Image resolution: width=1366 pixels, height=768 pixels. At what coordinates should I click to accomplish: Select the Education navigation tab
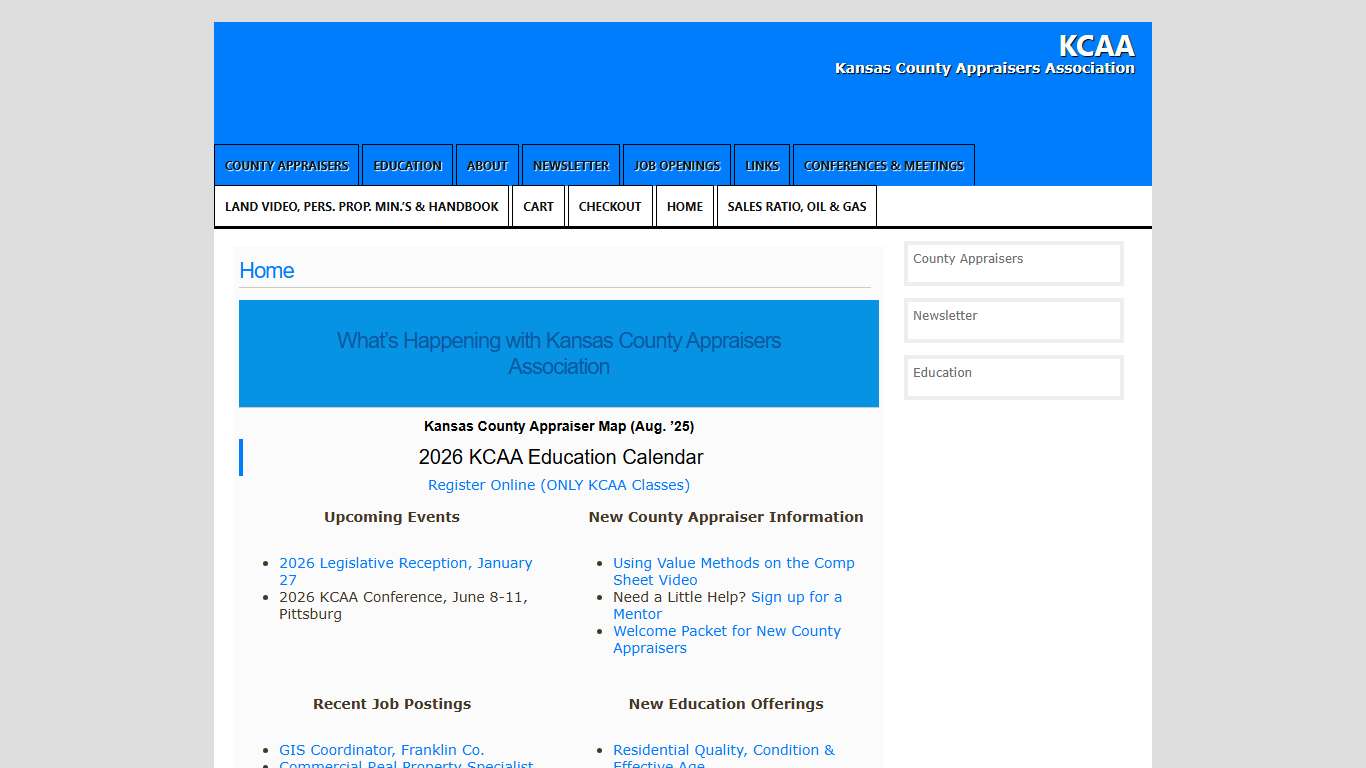coord(407,166)
